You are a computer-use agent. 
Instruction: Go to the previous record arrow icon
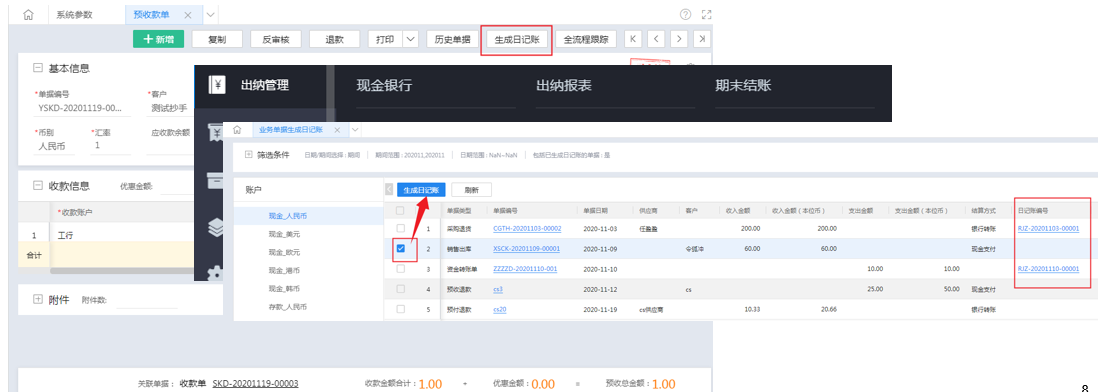(x=655, y=39)
